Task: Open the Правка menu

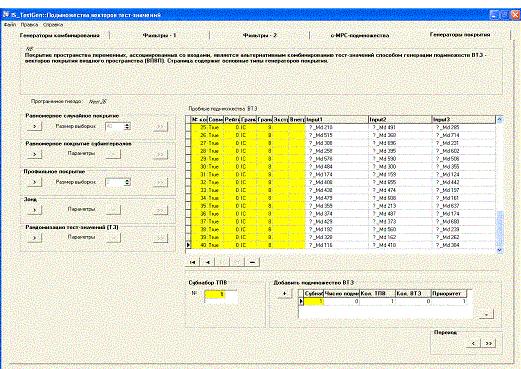Action: pyautogui.click(x=29, y=25)
